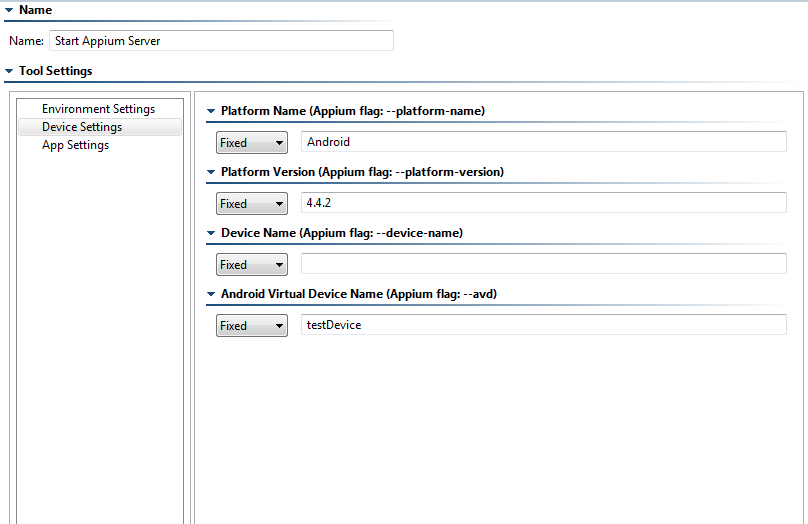Click the Platform Version field showing 4.4.2
Image resolution: width=808 pixels, height=524 pixels.
pyautogui.click(x=544, y=202)
